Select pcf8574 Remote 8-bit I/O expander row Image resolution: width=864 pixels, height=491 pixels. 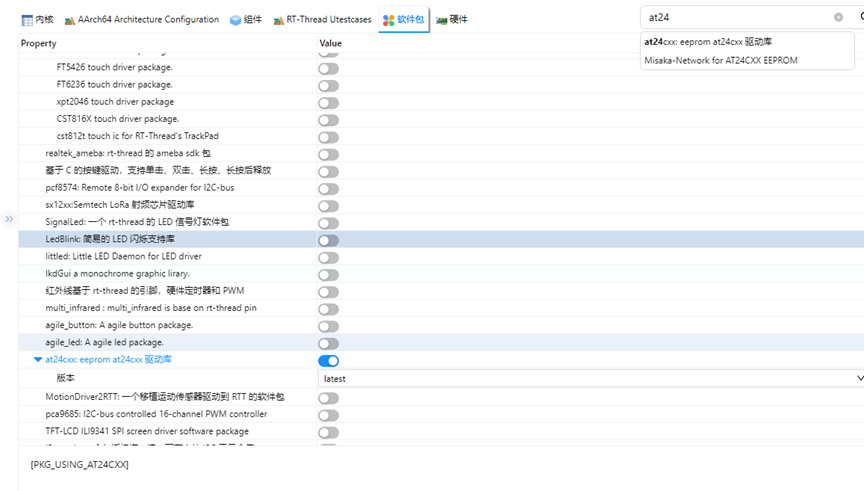click(140, 187)
